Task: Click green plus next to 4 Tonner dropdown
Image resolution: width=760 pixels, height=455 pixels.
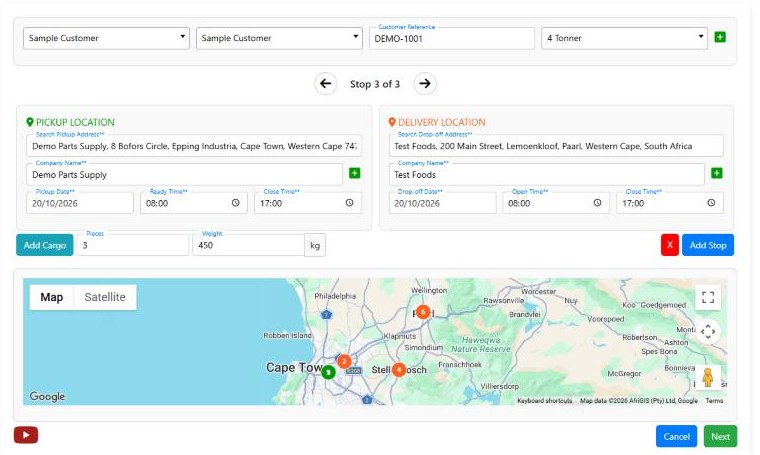Action: [x=720, y=37]
